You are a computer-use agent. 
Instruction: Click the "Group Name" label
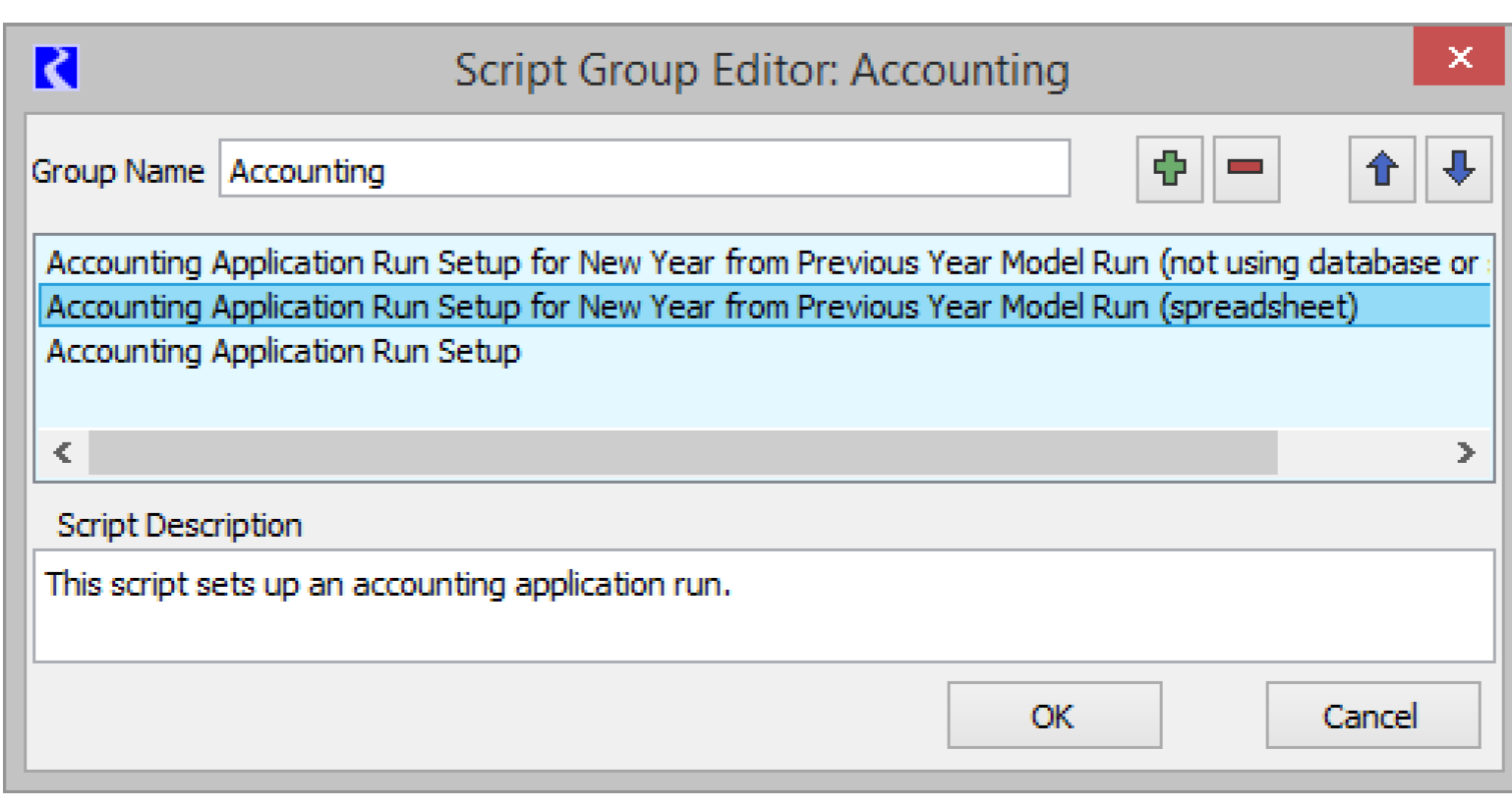118,172
